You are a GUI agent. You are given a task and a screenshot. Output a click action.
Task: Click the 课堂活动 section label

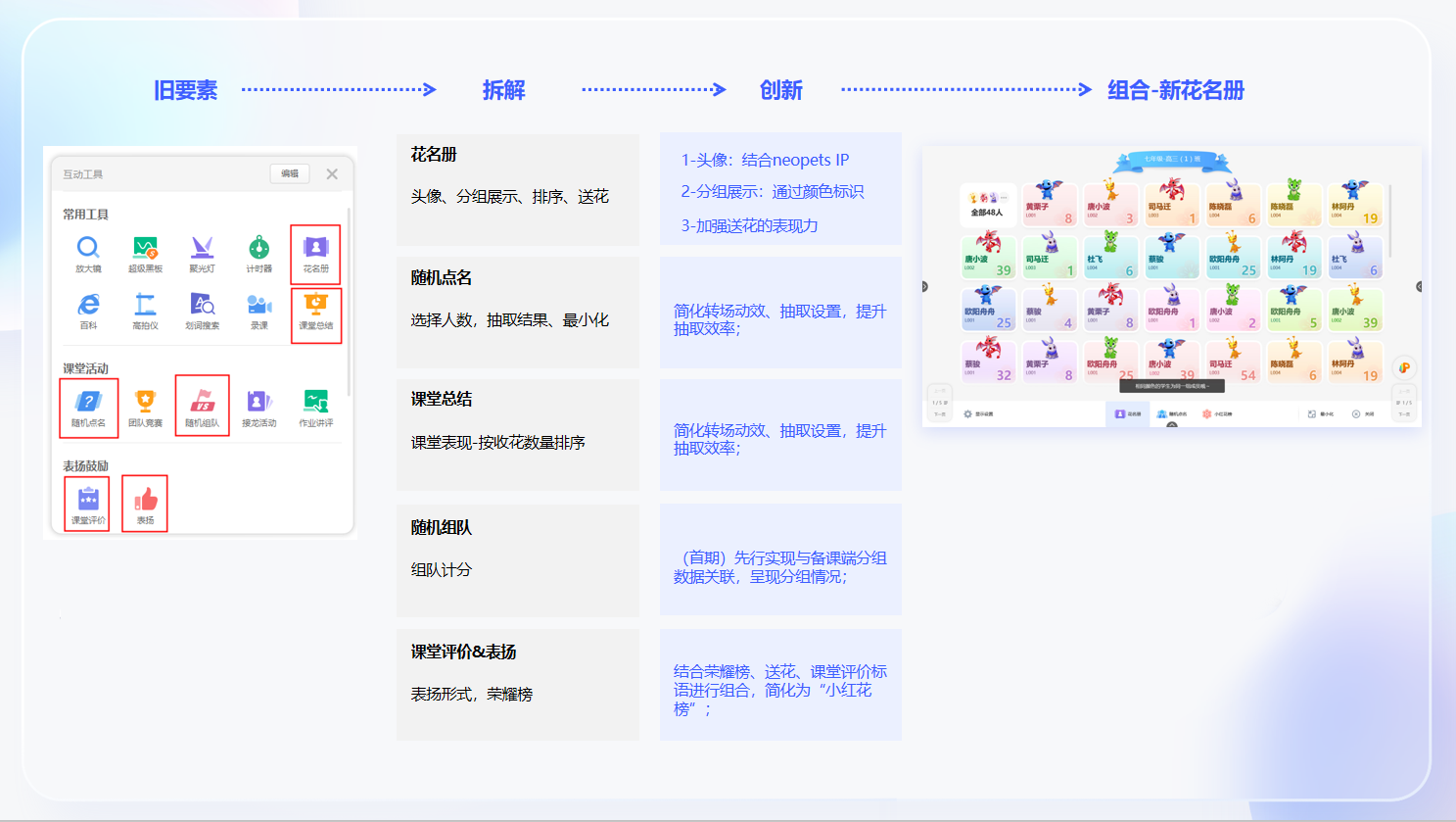tap(85, 368)
